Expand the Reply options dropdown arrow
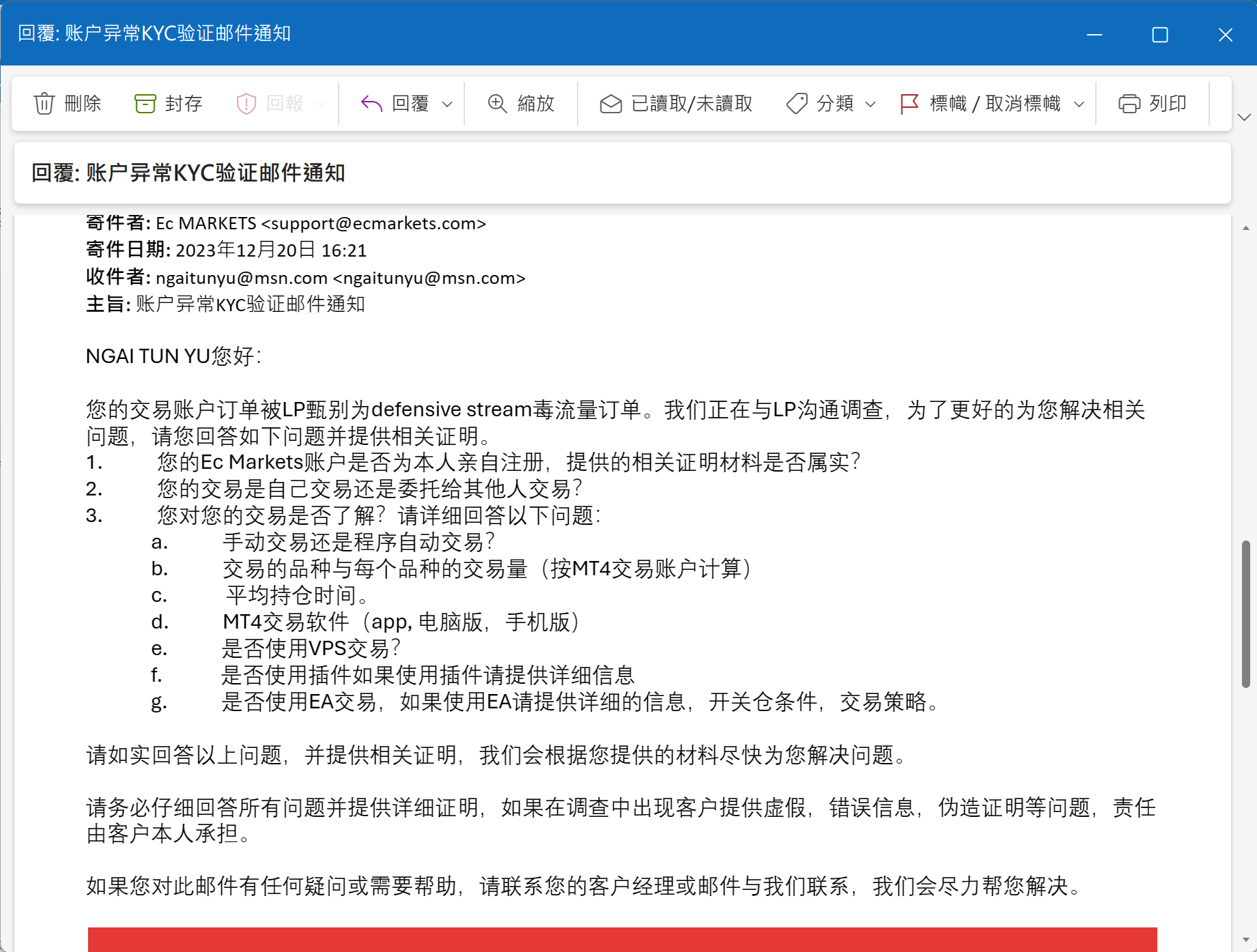Image resolution: width=1257 pixels, height=952 pixels. 447,104
